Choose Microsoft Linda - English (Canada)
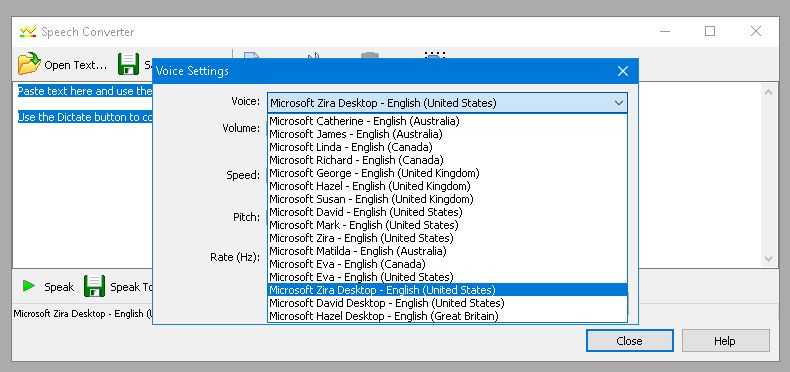 tap(447, 147)
